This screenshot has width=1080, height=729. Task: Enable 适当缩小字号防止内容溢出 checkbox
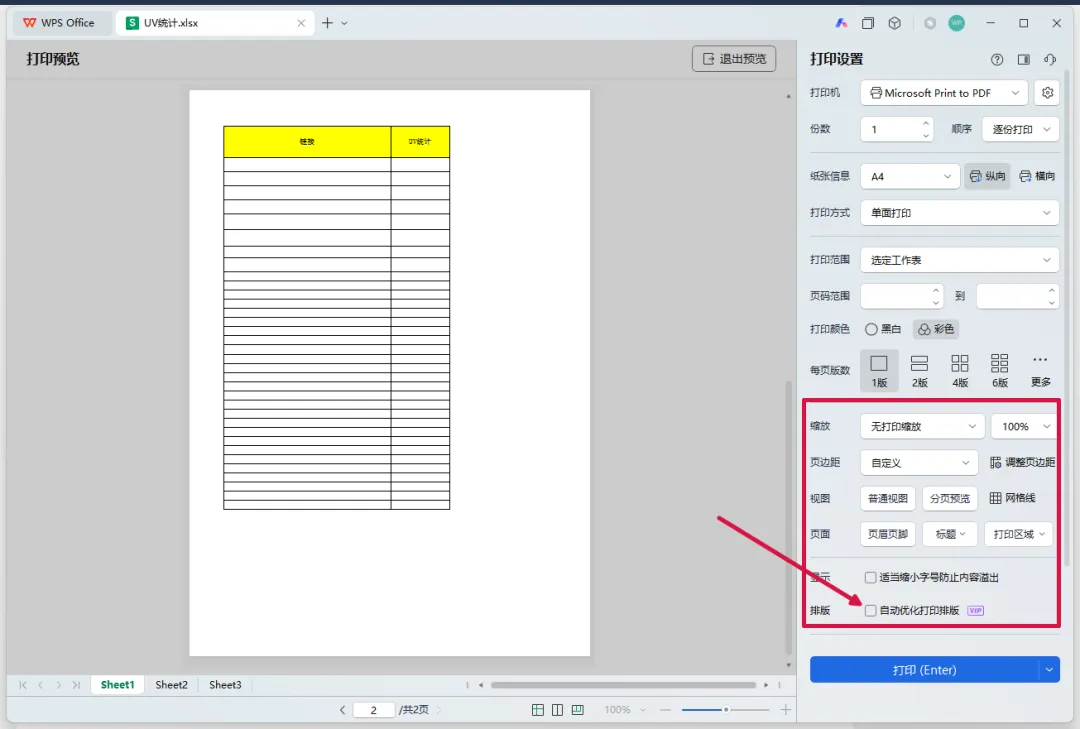(x=871, y=577)
